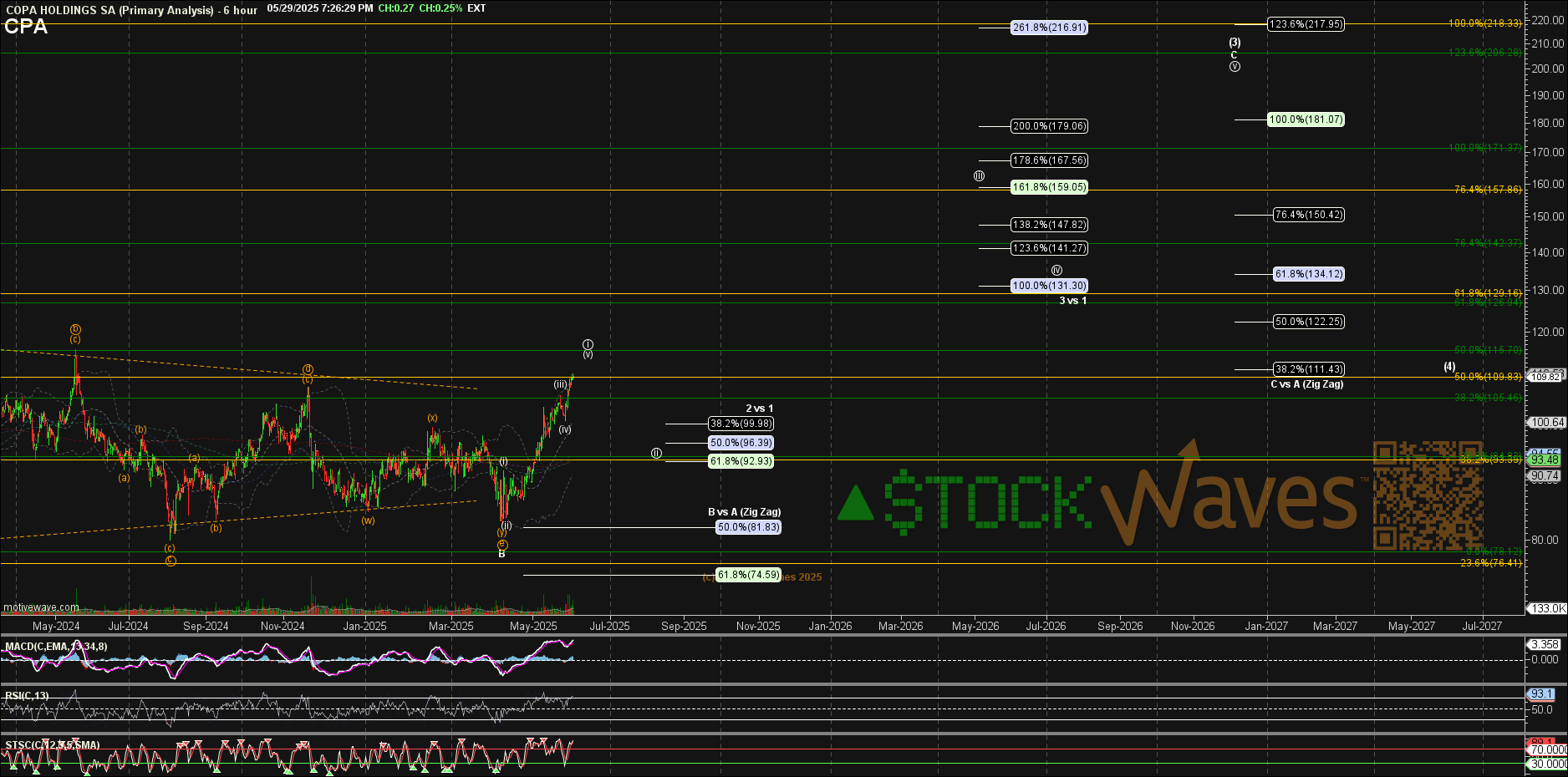Click the 138.2%(147.82) extension label
The height and width of the screenshot is (777, 1568).
point(1049,225)
